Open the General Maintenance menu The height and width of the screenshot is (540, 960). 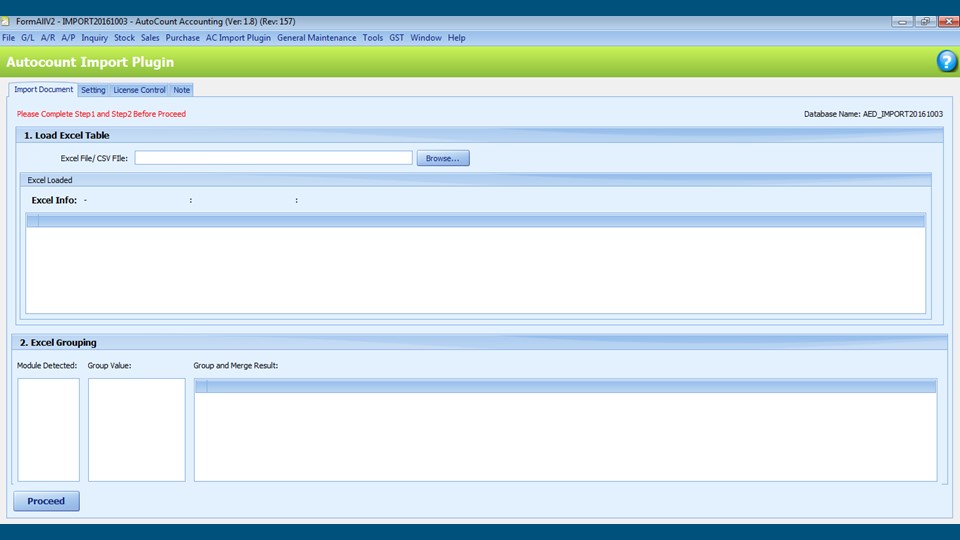[316, 38]
